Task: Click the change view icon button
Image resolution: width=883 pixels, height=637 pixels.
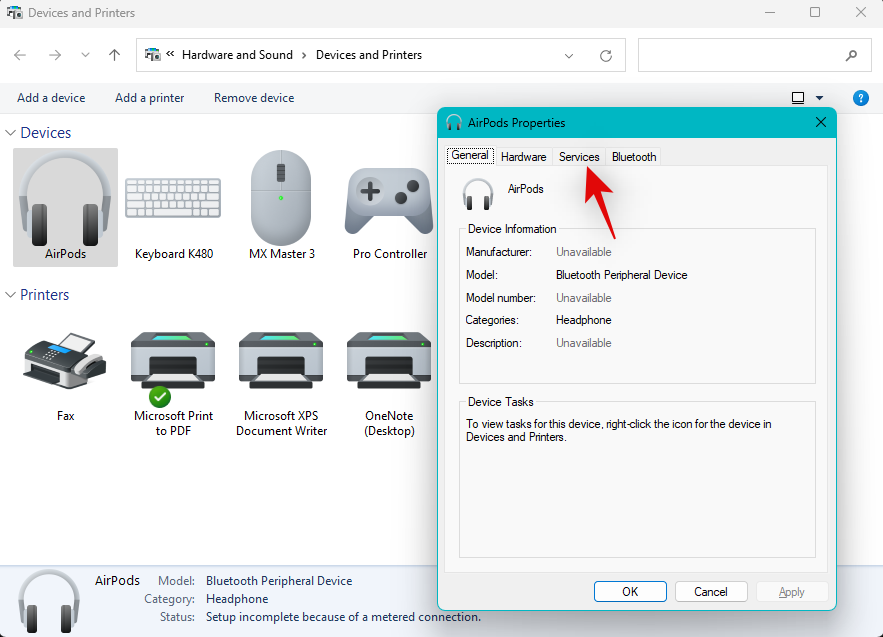Action: [x=798, y=98]
